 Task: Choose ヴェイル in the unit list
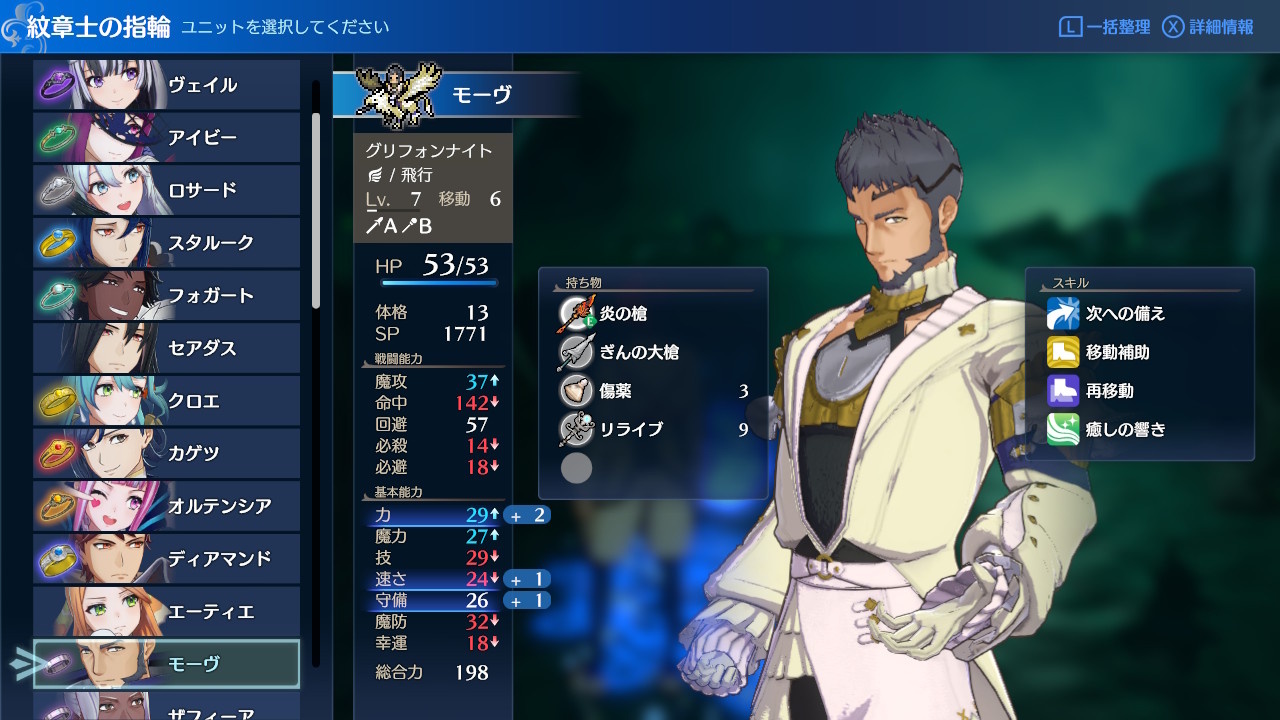[x=166, y=85]
